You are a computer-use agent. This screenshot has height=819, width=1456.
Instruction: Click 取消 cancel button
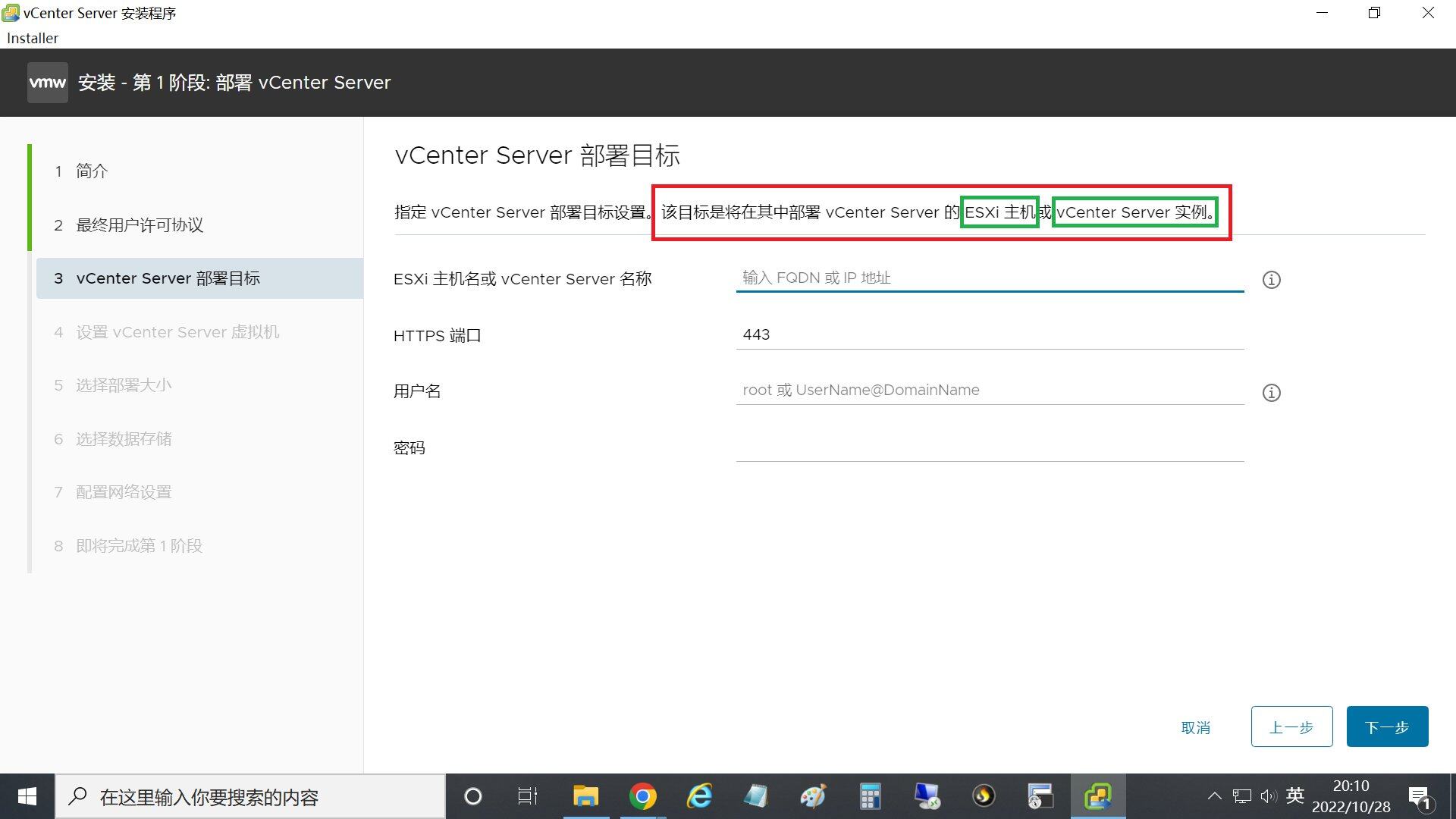point(1196,727)
